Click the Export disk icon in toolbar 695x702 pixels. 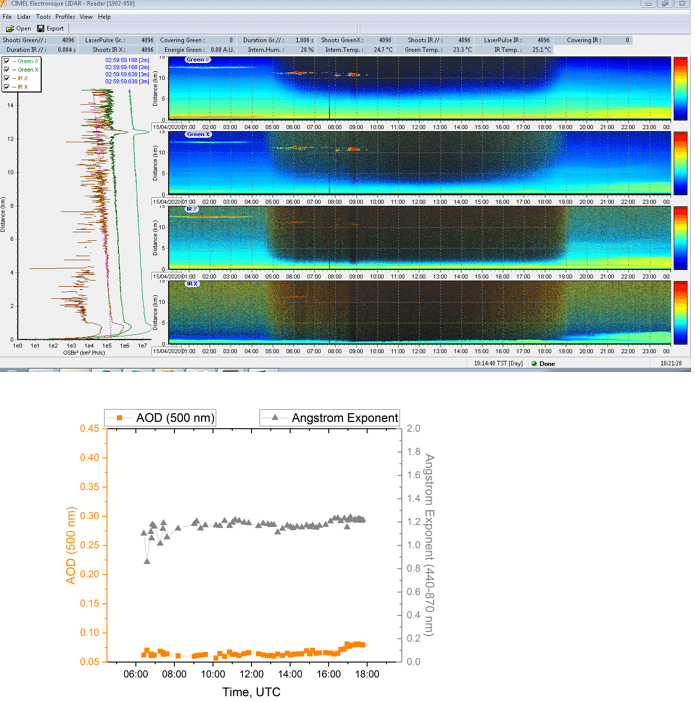click(x=41, y=28)
